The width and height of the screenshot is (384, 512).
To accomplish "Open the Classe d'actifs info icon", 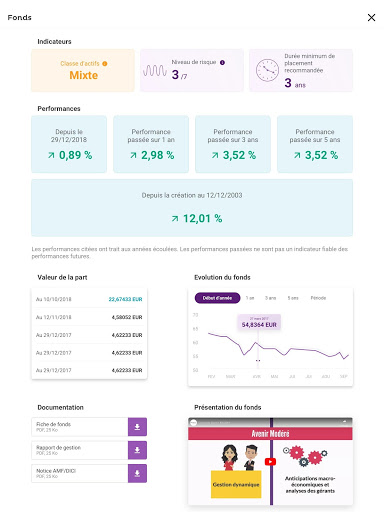I will 105,64.
